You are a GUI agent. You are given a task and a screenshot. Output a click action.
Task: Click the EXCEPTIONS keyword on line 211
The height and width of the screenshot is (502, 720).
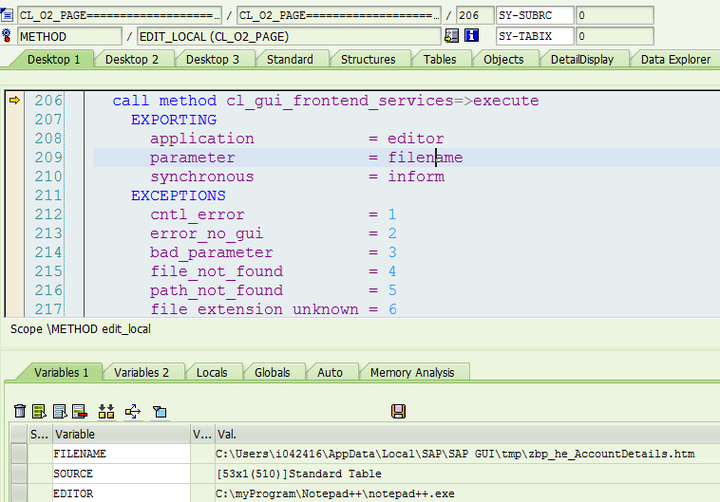tap(178, 196)
